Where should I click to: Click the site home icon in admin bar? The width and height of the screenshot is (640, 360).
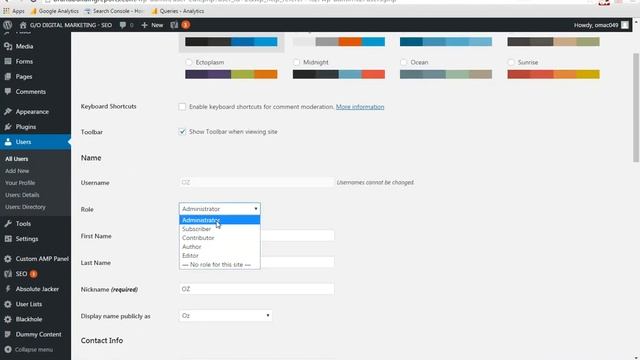point(23,25)
